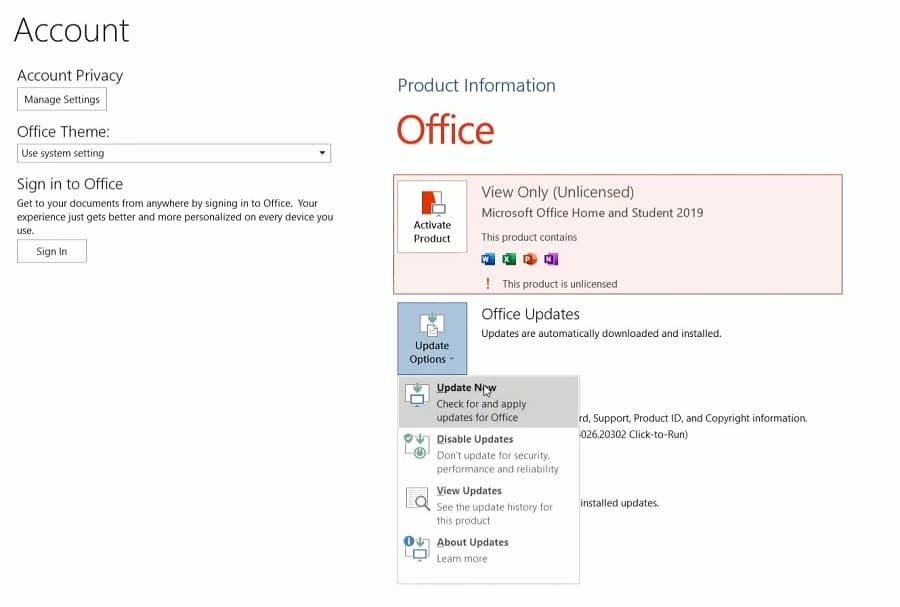Click the Word app icon
Viewport: 900px width, 607px height.
pyautogui.click(x=488, y=259)
